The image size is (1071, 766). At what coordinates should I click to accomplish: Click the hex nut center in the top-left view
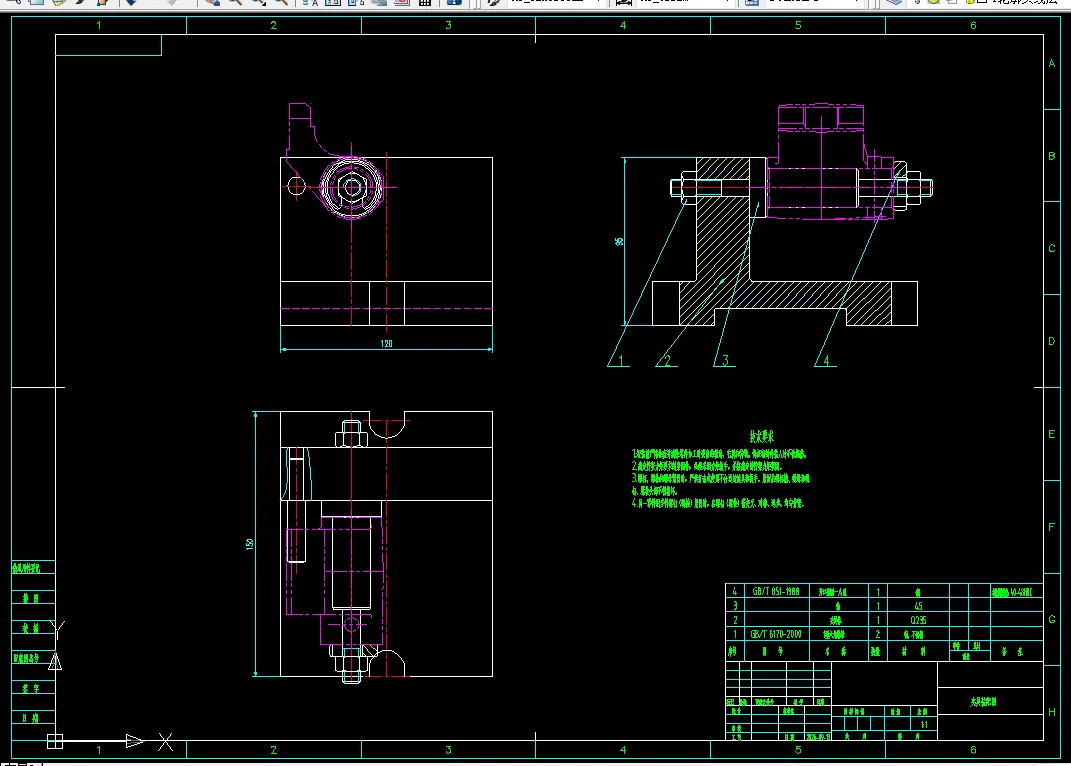(x=352, y=187)
